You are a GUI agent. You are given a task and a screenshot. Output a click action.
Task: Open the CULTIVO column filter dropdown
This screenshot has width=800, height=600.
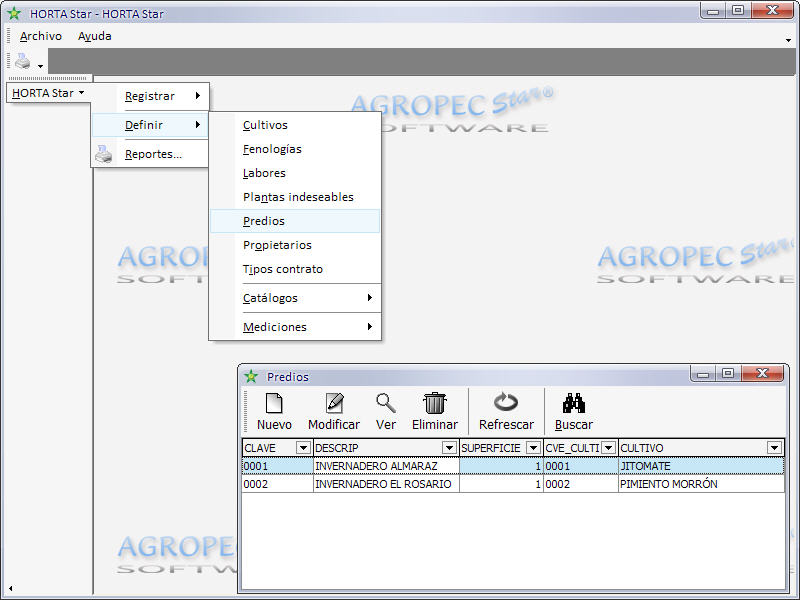[x=774, y=448]
